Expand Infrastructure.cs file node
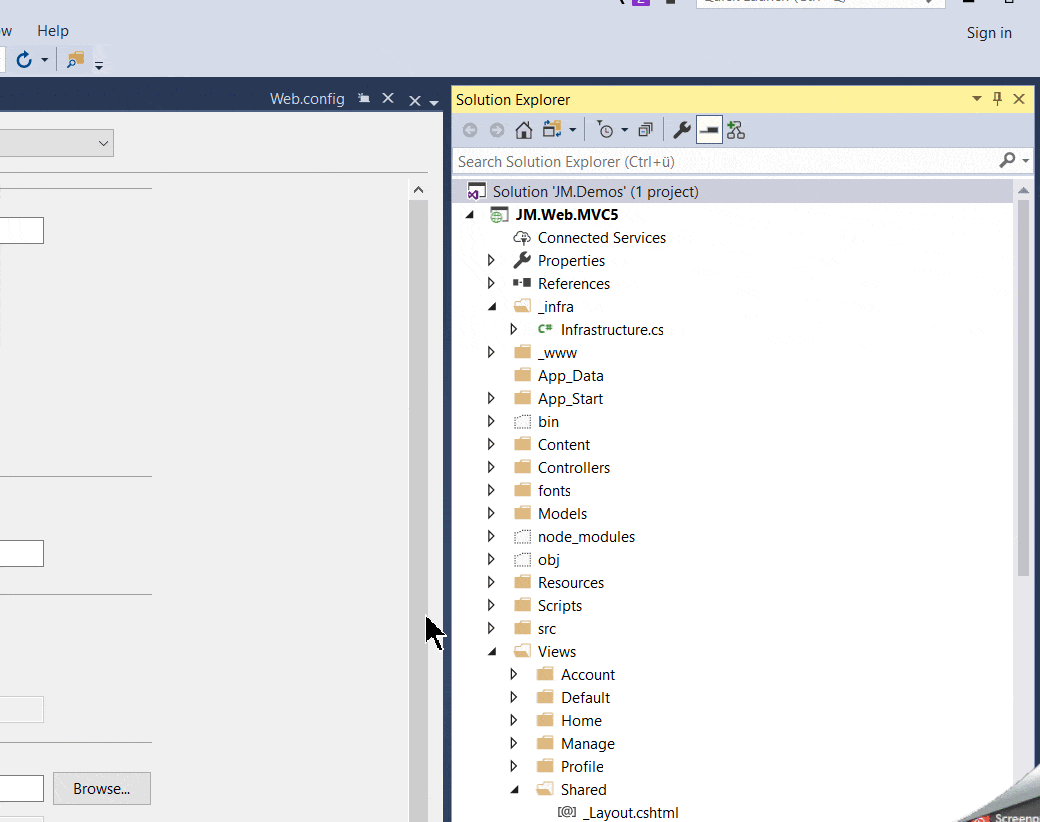Viewport: 1040px width, 822px height. (x=513, y=329)
